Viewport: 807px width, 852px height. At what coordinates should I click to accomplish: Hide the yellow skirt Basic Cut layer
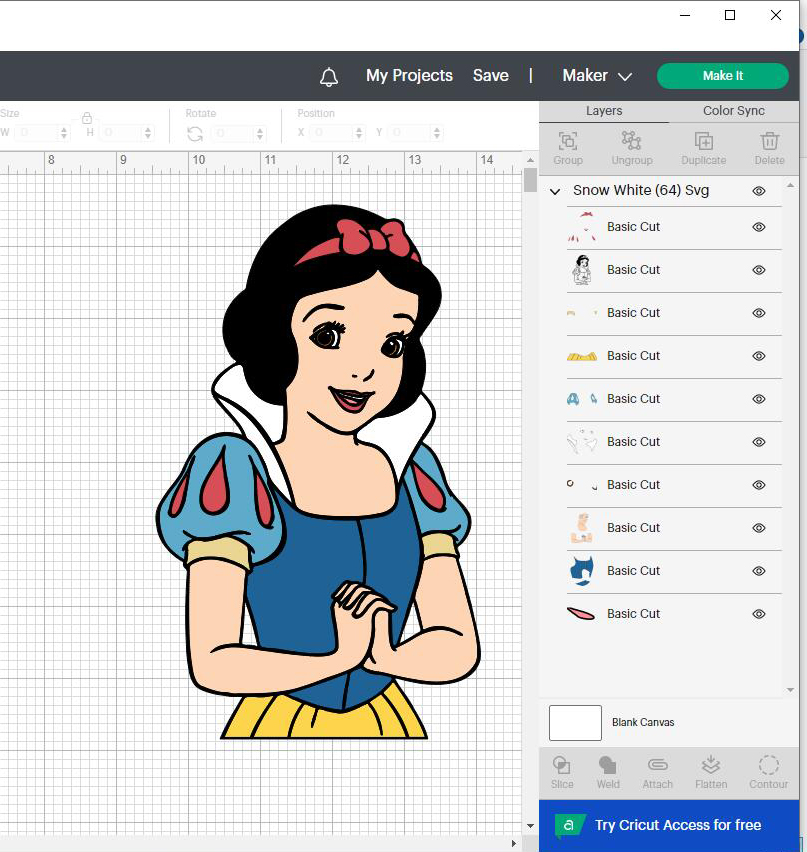click(x=759, y=356)
